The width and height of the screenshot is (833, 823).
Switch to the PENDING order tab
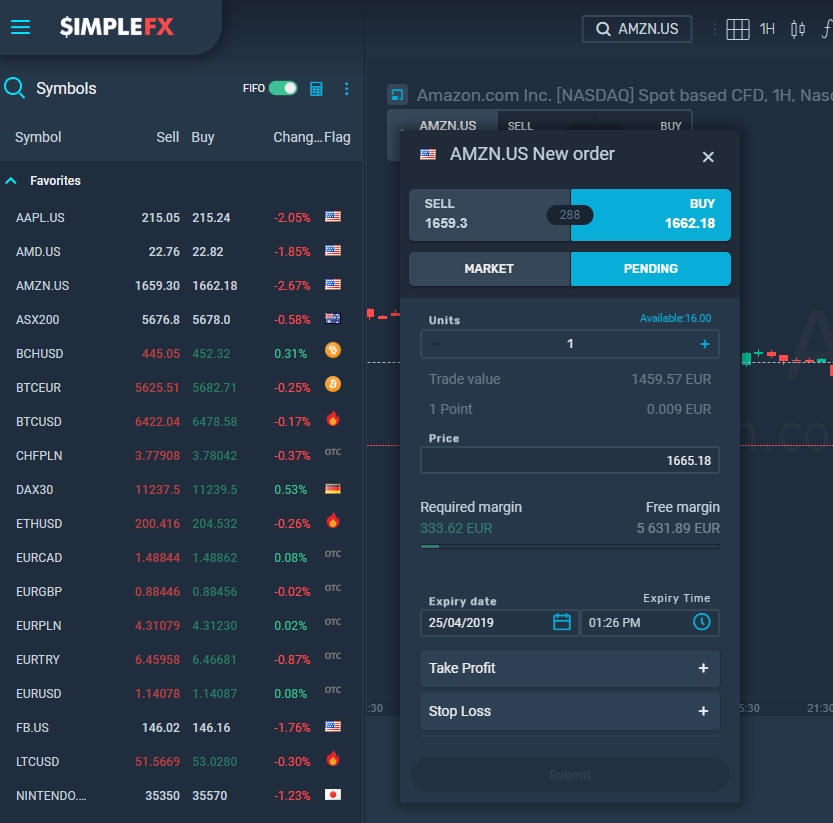[x=650, y=269]
